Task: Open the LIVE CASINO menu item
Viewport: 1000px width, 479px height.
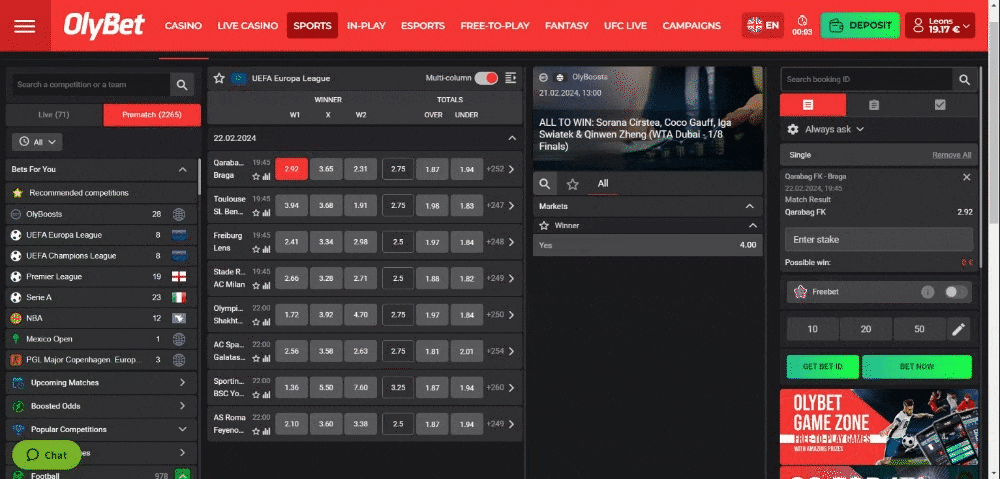Action: point(247,26)
